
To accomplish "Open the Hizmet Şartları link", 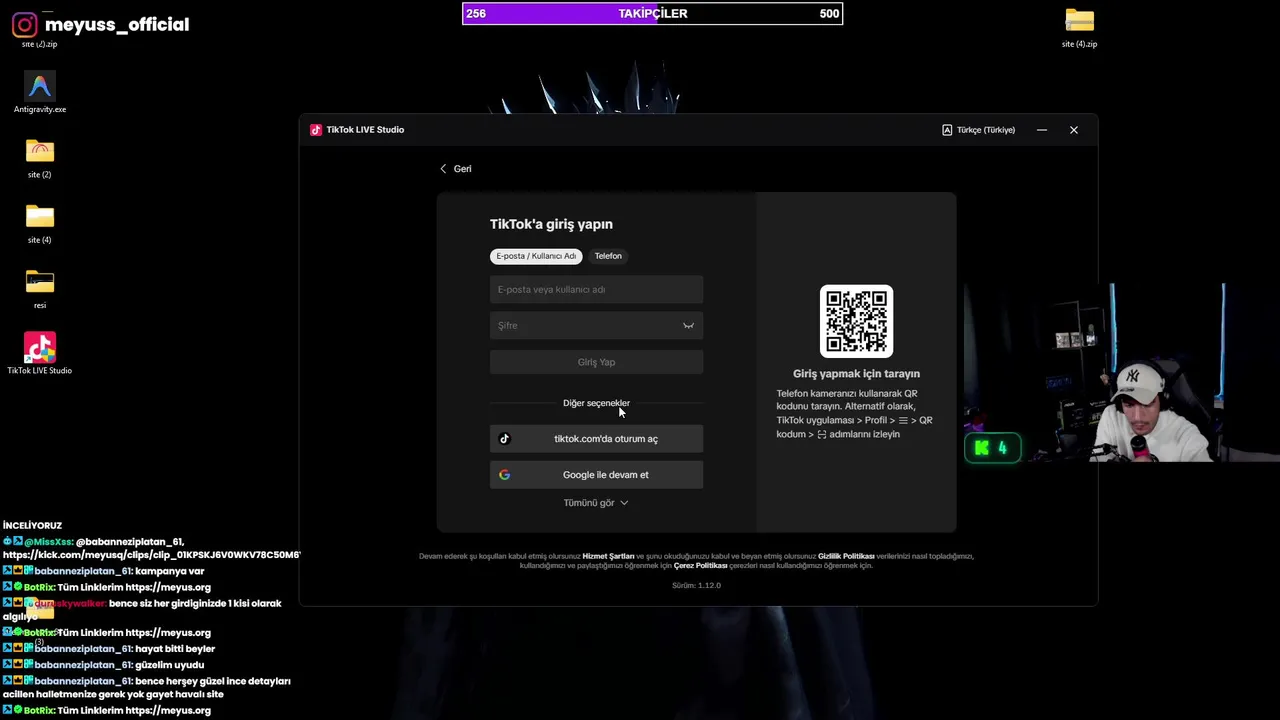I will [608, 556].
